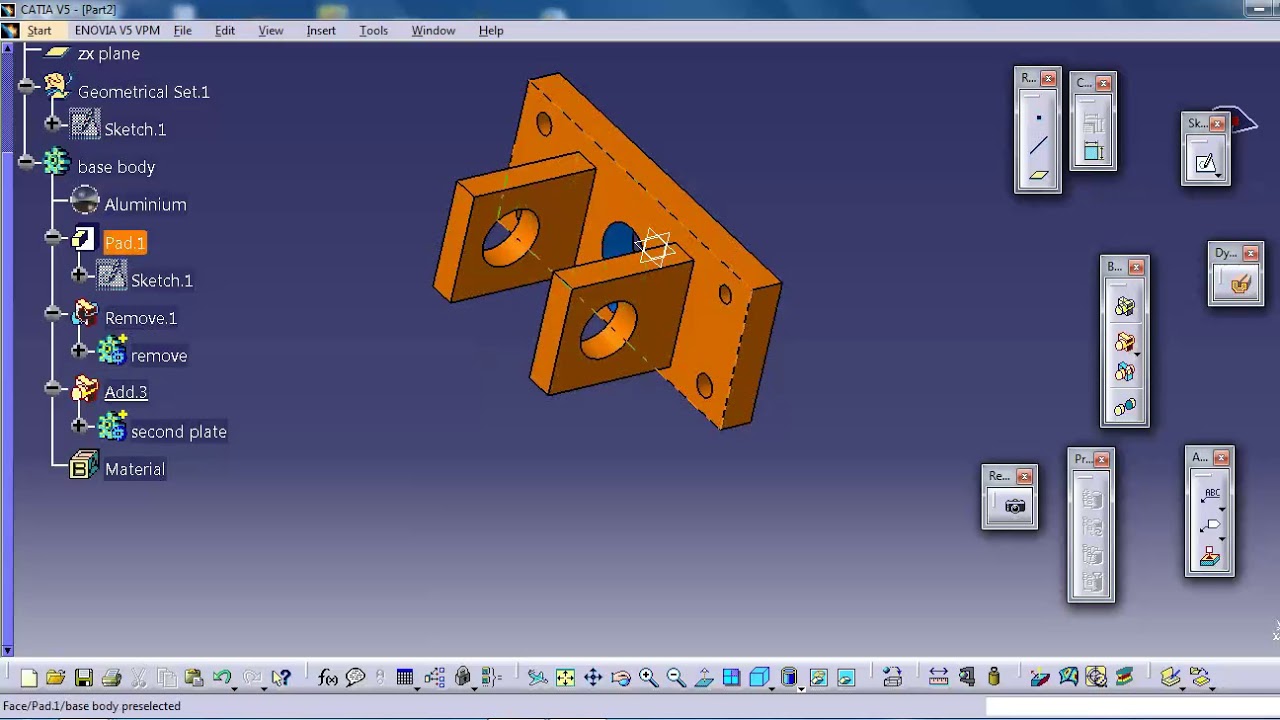Activate the Measure Between tool

[938, 678]
